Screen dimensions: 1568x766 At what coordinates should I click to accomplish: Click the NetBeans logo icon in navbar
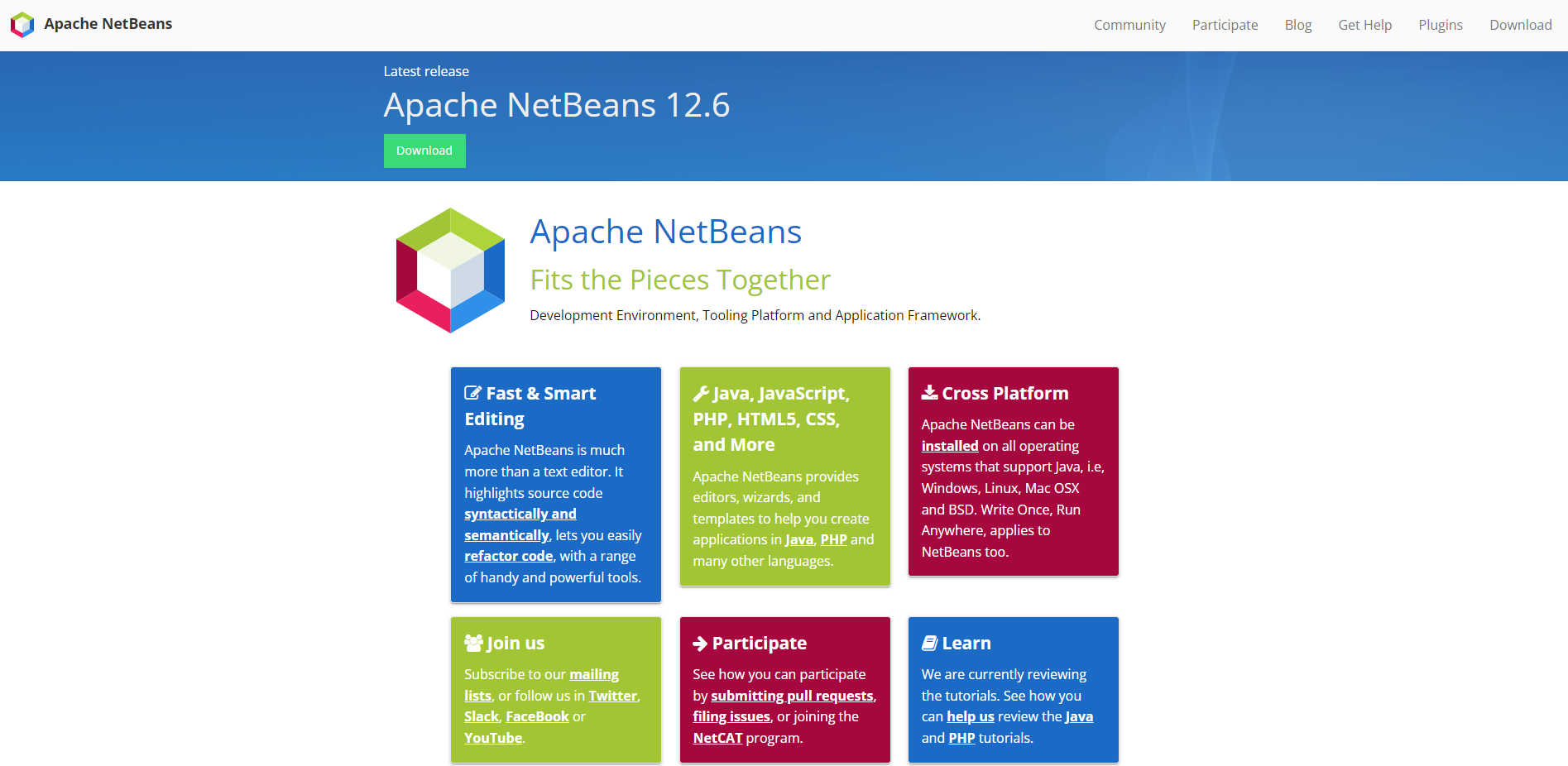22,25
